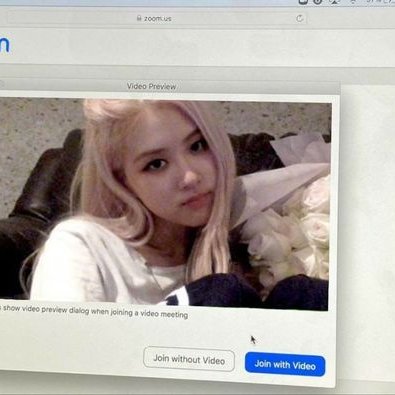This screenshot has height=395, width=395.
Task: Toggle the show video preview dialog option
Action: pyautogui.click(x=94, y=311)
